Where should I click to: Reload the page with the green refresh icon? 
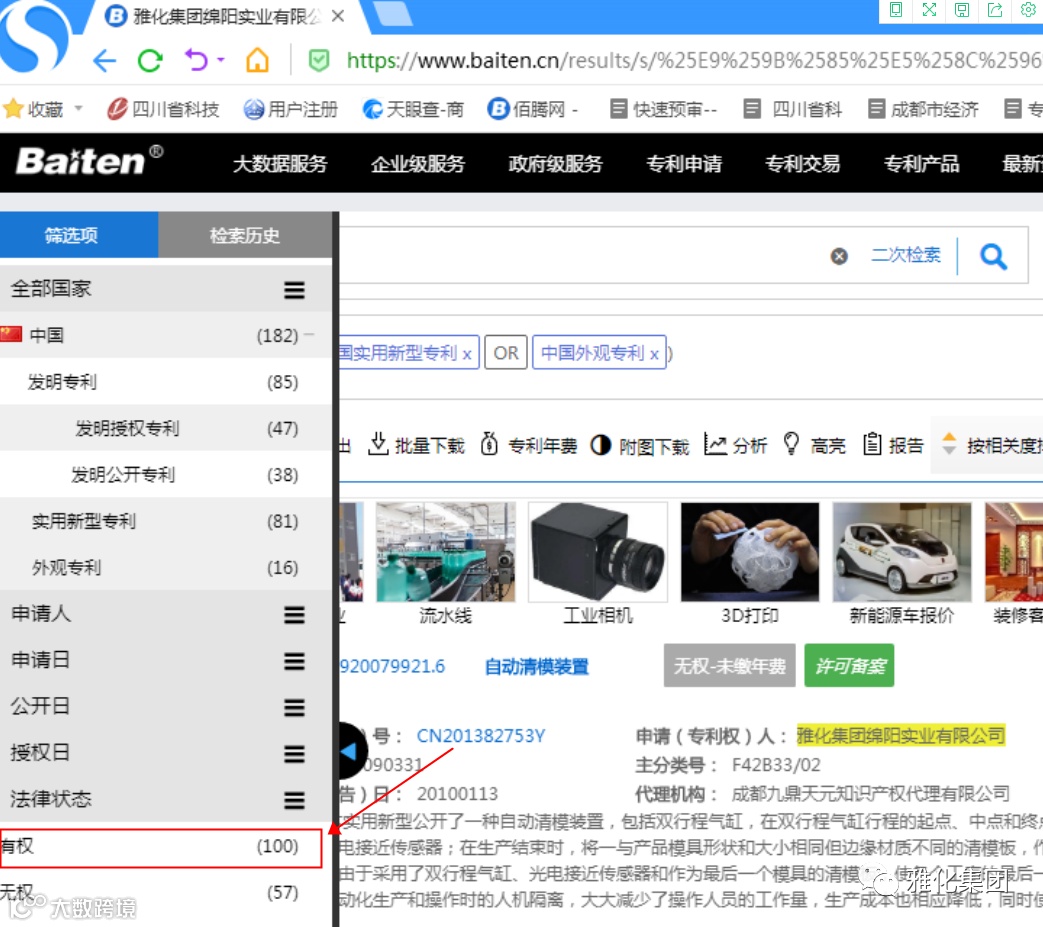pos(150,61)
